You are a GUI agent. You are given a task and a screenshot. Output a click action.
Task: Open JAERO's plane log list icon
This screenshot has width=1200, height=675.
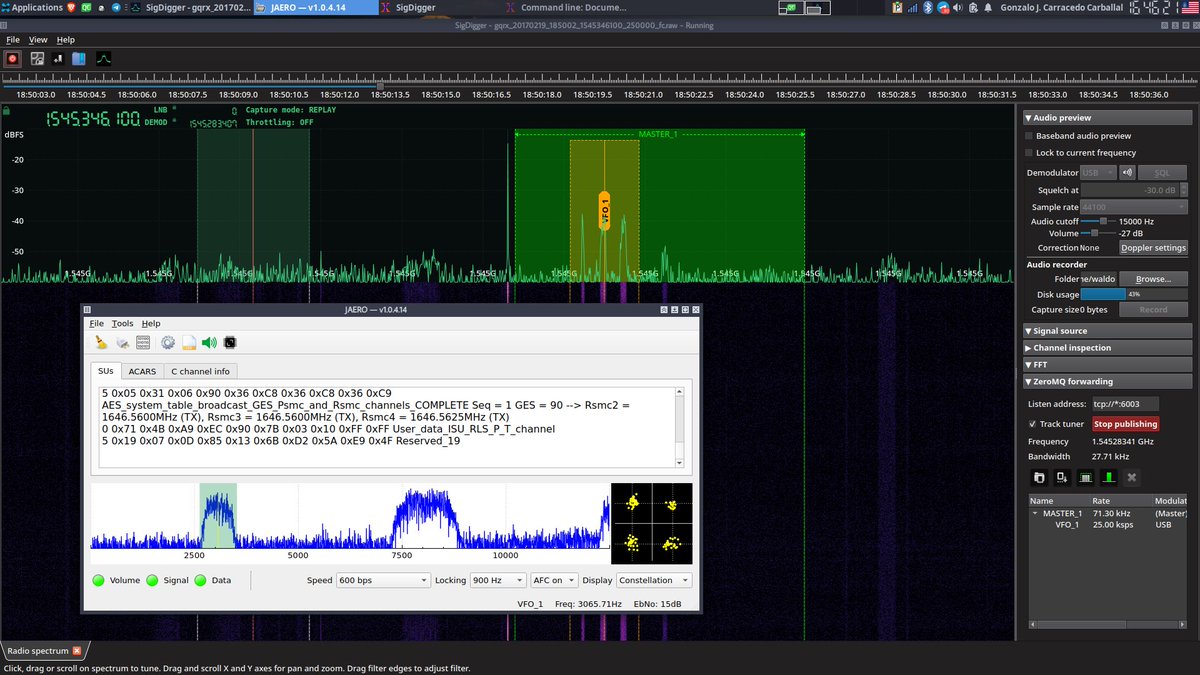(x=144, y=342)
